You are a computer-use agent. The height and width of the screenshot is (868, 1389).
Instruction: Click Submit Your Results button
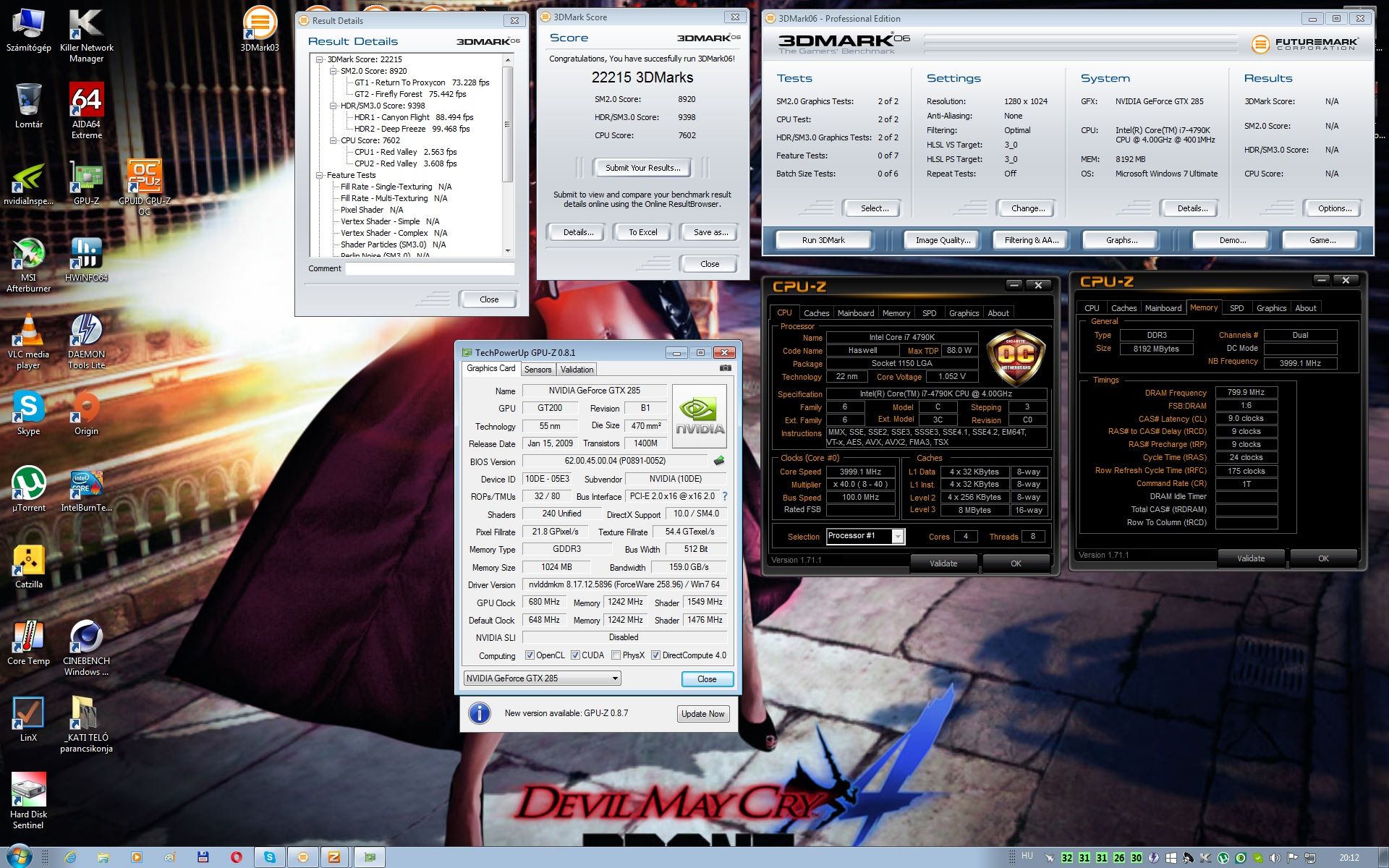tap(642, 168)
